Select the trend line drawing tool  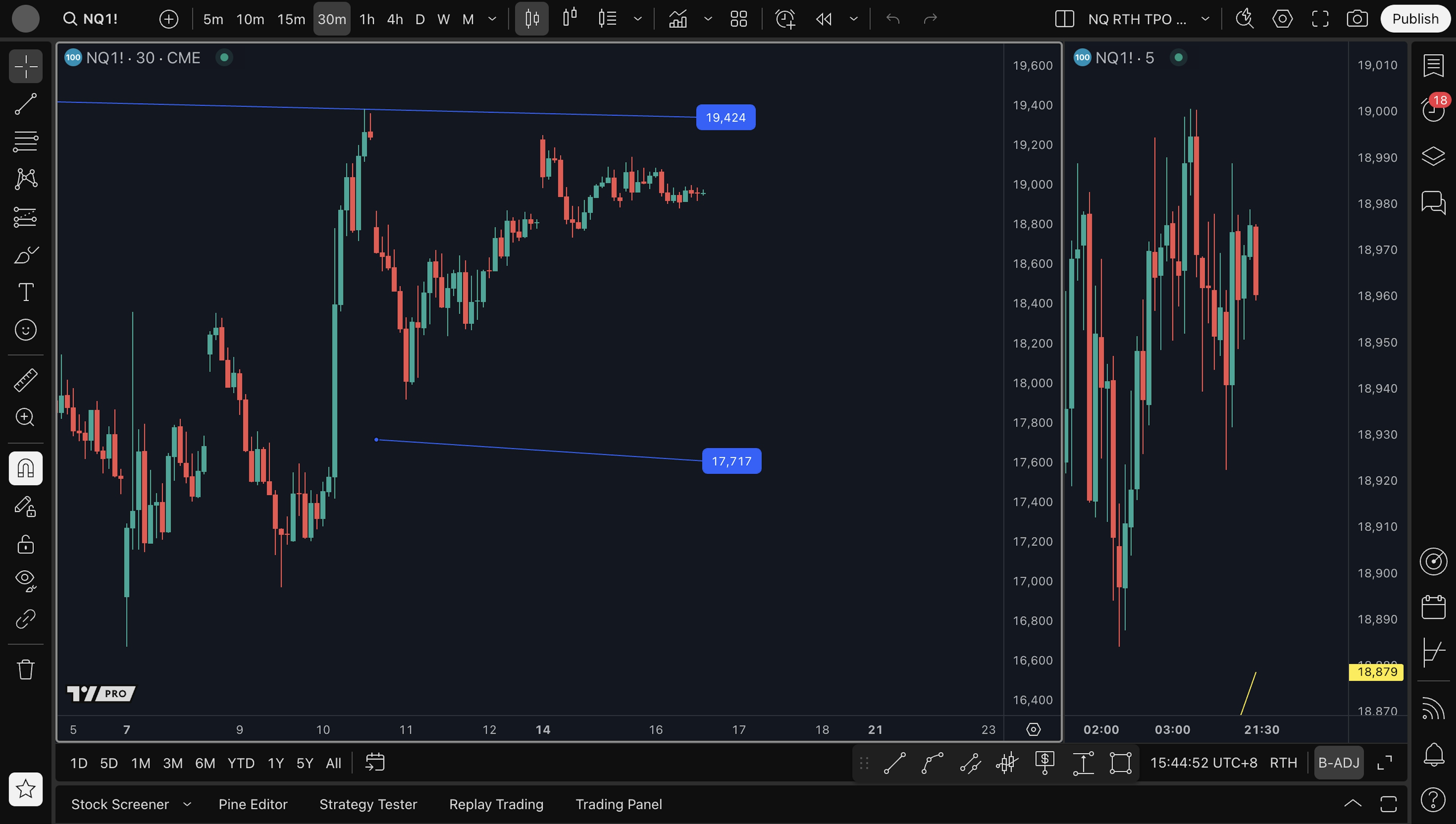[25, 104]
